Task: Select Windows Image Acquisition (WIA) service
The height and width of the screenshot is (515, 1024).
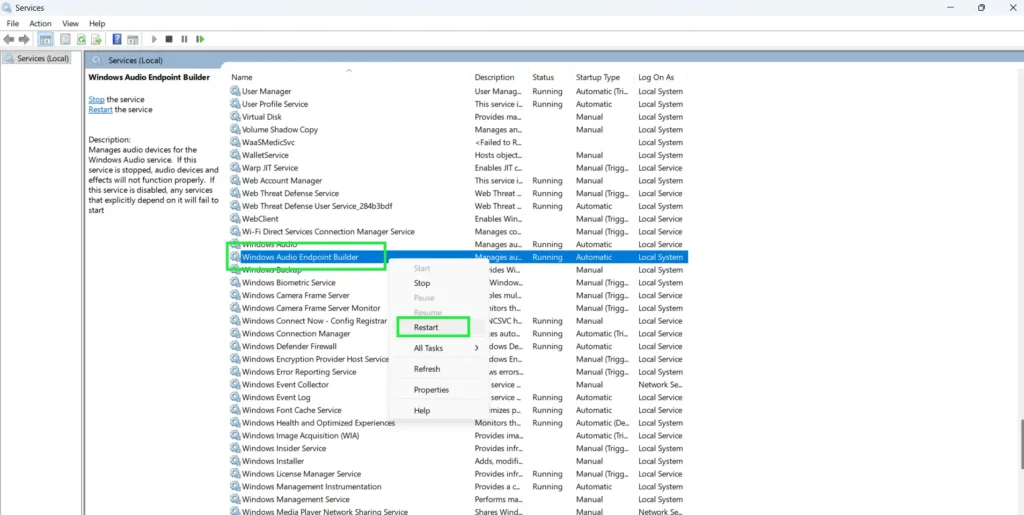Action: (x=458, y=435)
